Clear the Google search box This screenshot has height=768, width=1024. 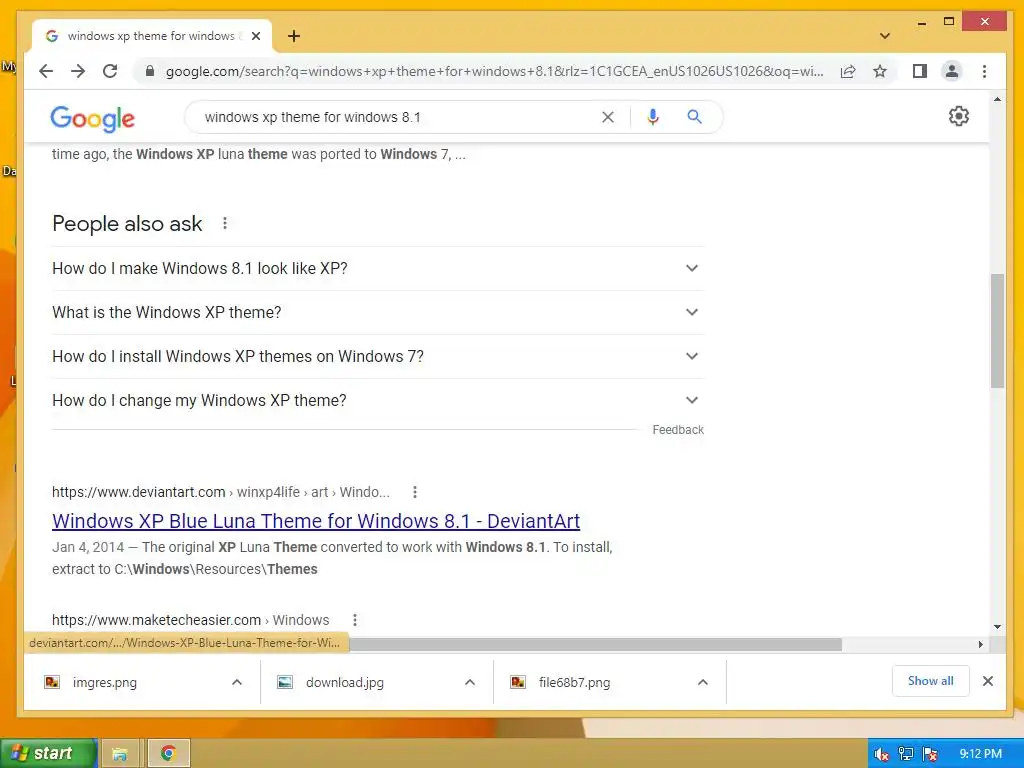[x=607, y=117]
